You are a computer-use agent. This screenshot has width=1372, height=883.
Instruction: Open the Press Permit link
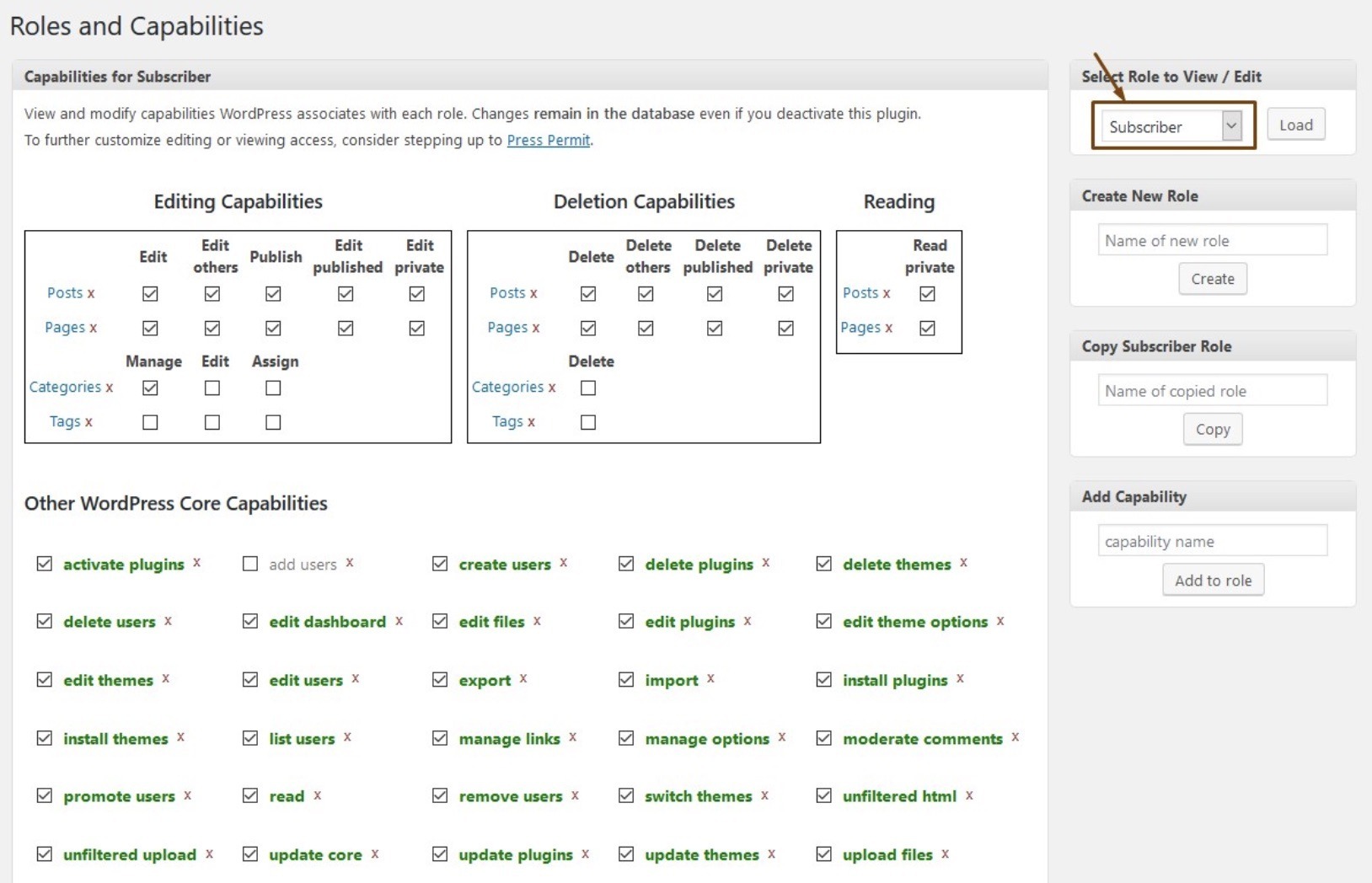(x=549, y=140)
